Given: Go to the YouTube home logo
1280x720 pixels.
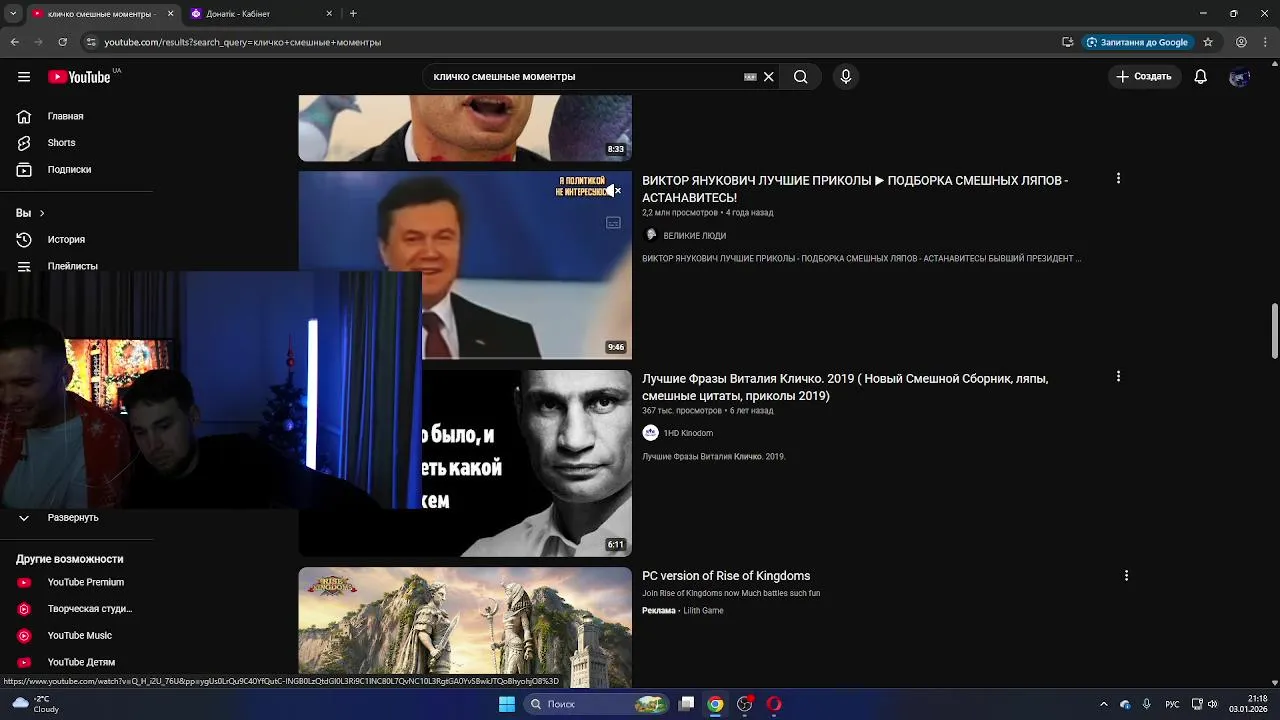Looking at the screenshot, I should coord(79,77).
